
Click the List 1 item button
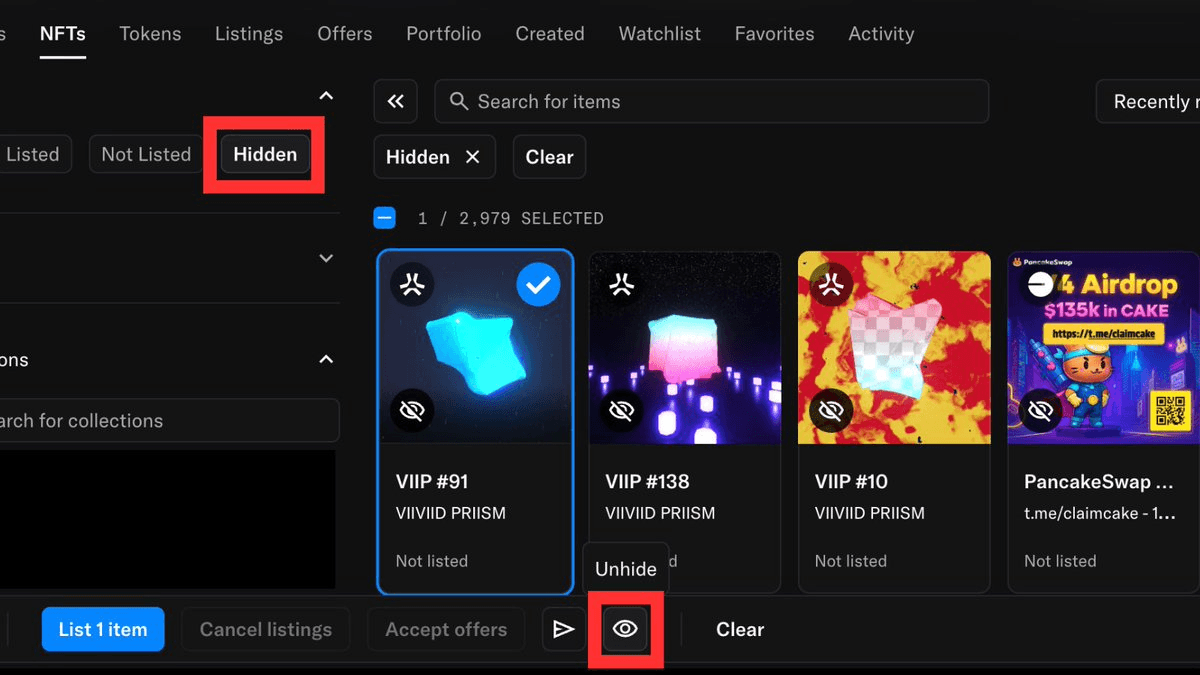pyautogui.click(x=103, y=629)
